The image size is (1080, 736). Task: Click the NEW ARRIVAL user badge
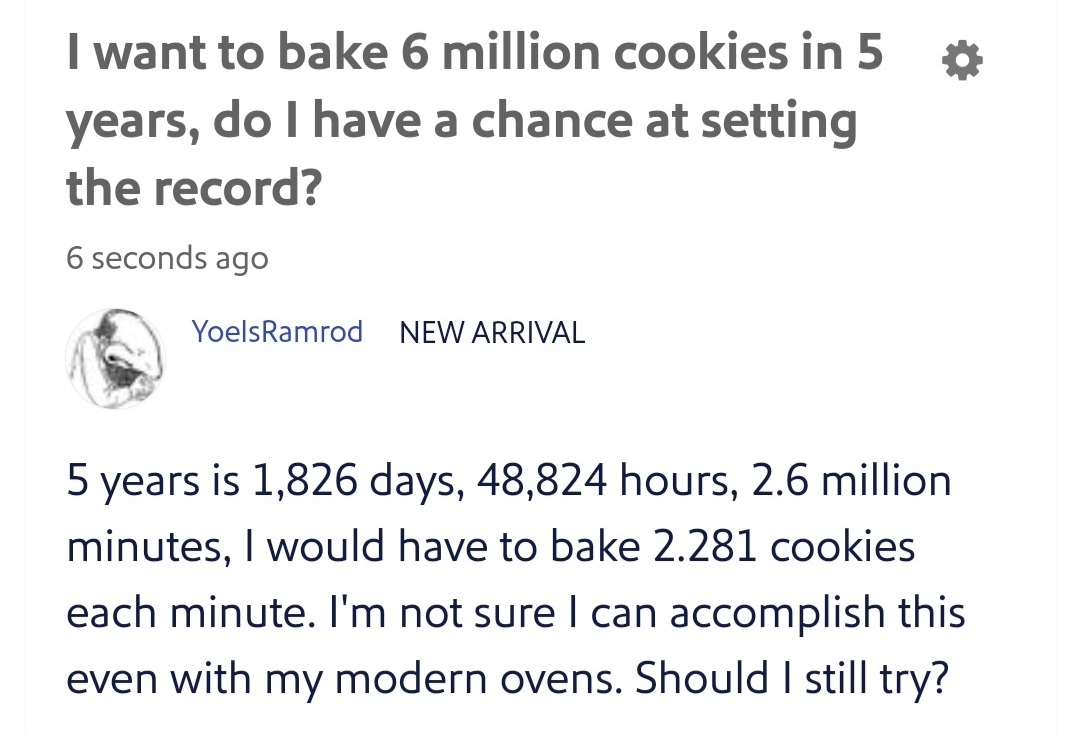(492, 332)
